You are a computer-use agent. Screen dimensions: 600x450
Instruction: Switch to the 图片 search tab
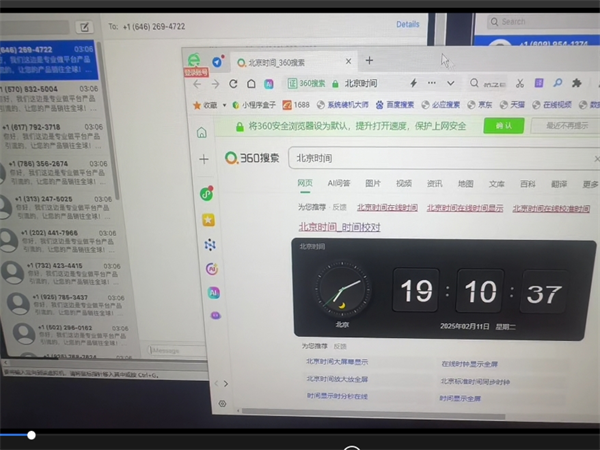pos(372,184)
